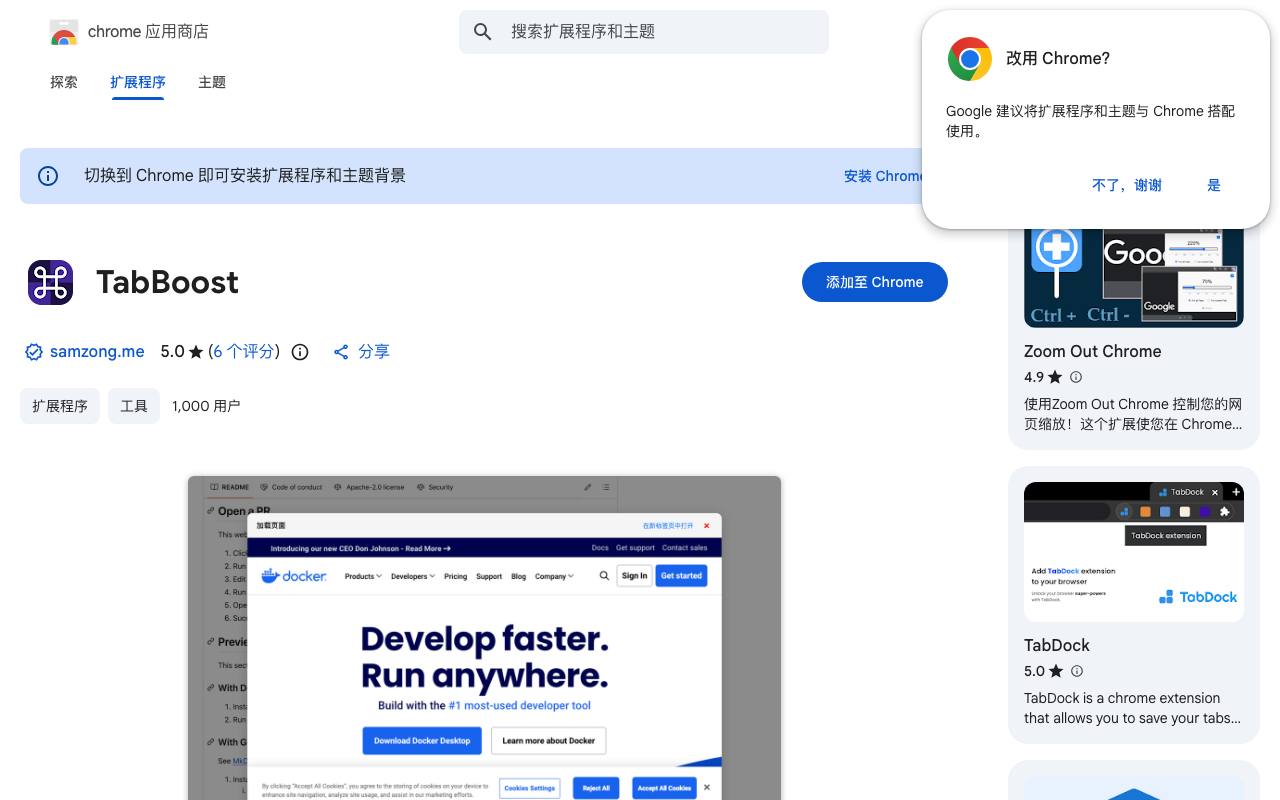Screen dimensions: 1280x800
Task: Click the search magnifier icon
Action: click(x=483, y=32)
